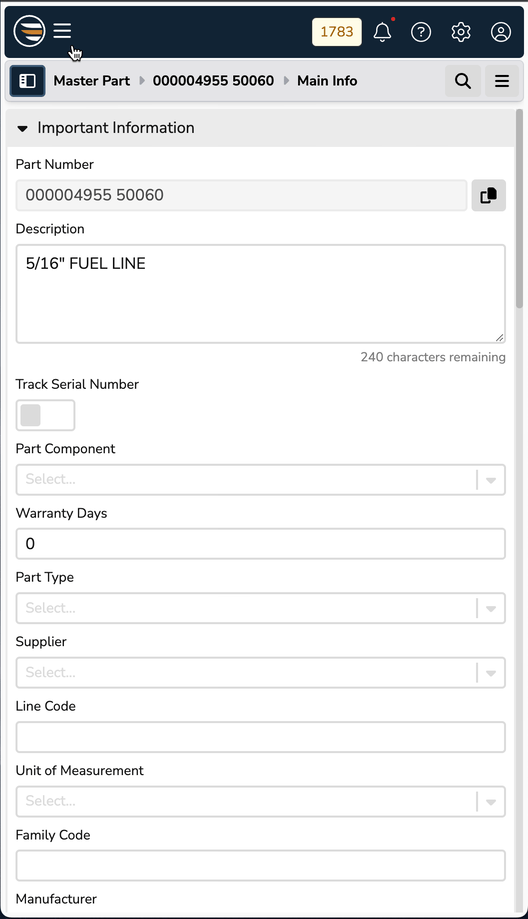Toggle the sidebar panel icon

tap(28, 81)
